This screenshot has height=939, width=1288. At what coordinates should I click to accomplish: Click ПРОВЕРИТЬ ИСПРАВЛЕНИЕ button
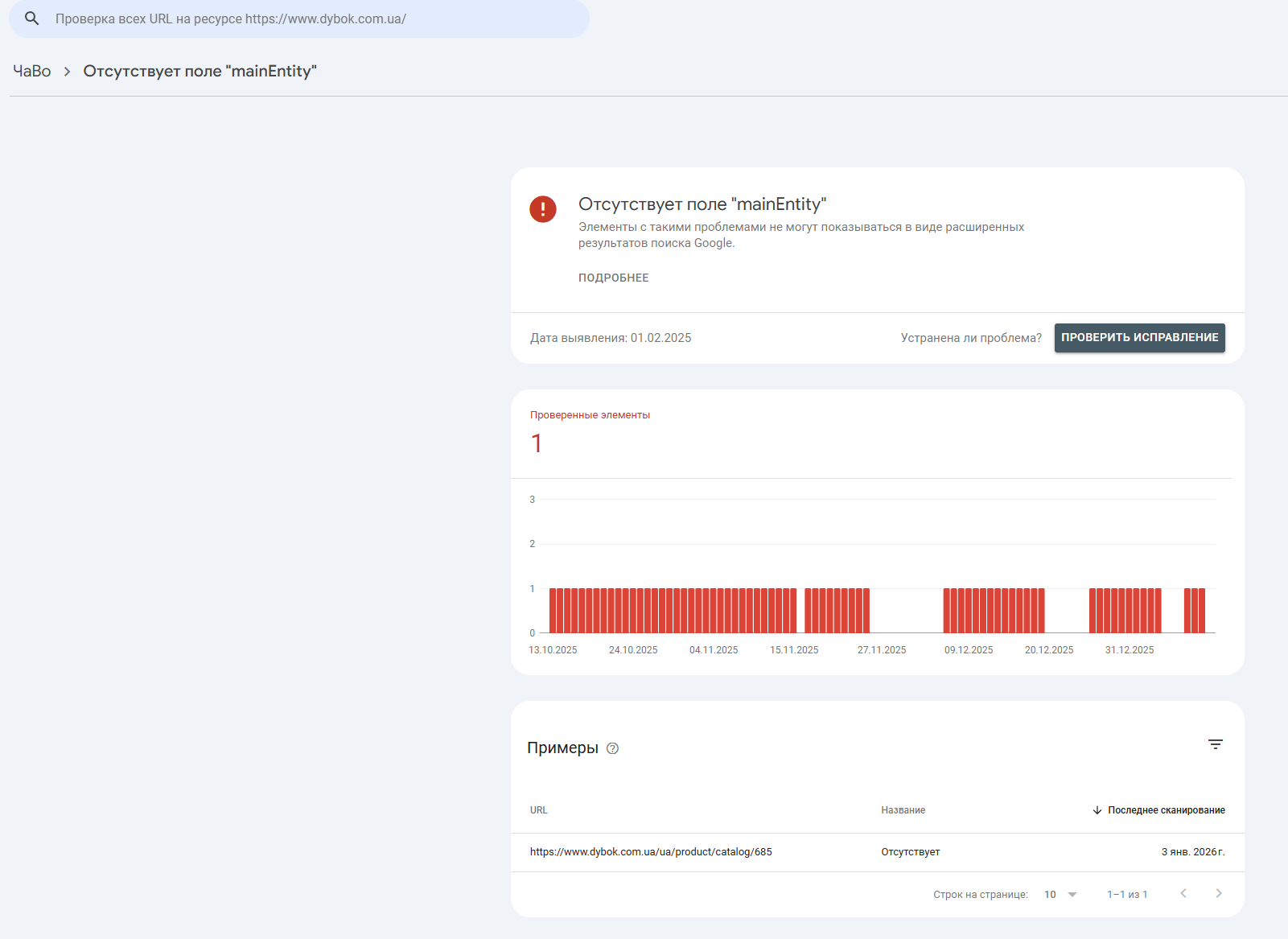1140,338
